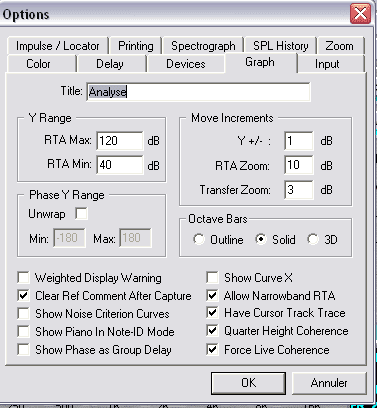Click the Transfer Zoom increment field

pyautogui.click(x=299, y=190)
